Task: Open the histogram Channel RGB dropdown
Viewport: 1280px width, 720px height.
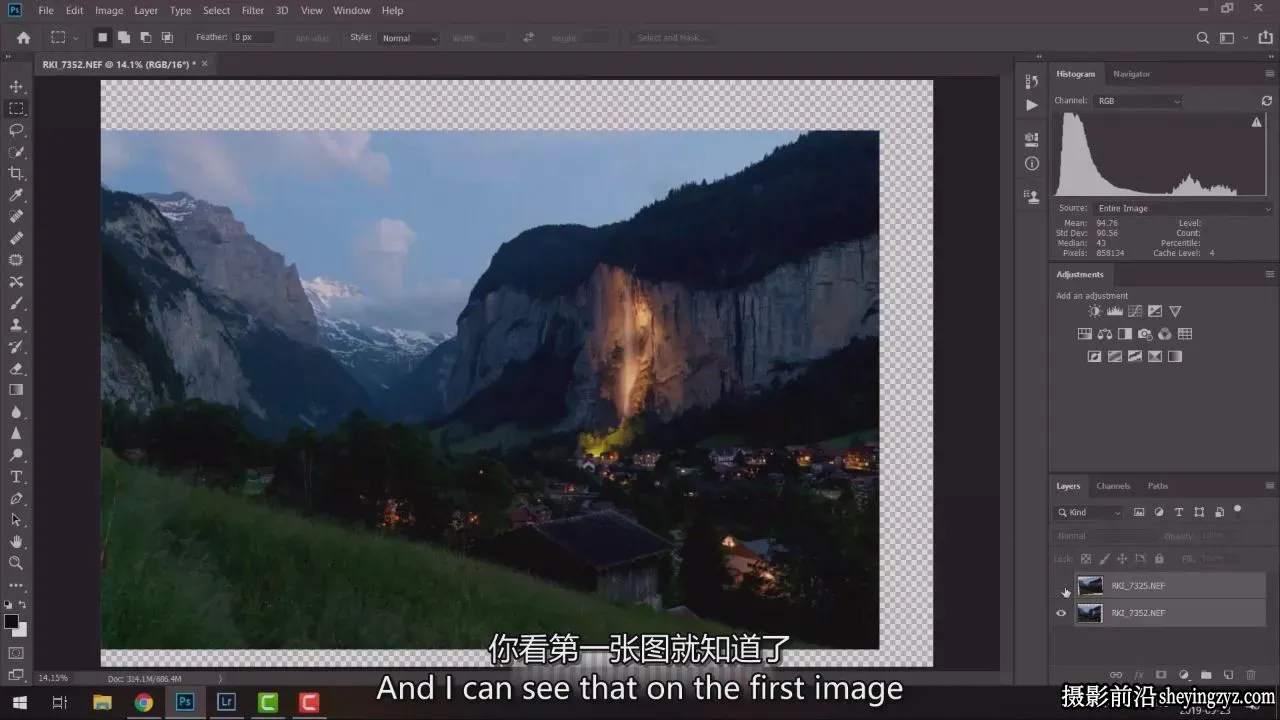Action: (x=1138, y=101)
